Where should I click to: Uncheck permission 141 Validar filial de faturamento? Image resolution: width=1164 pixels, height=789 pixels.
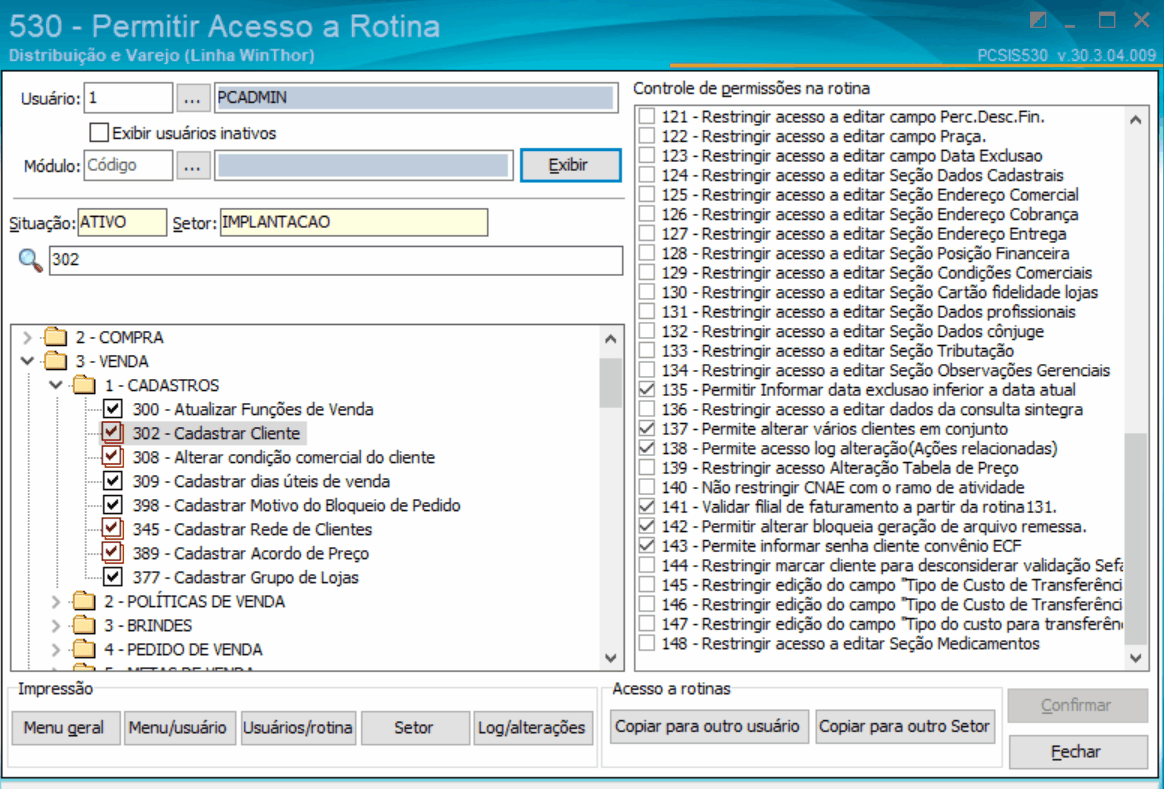click(647, 507)
